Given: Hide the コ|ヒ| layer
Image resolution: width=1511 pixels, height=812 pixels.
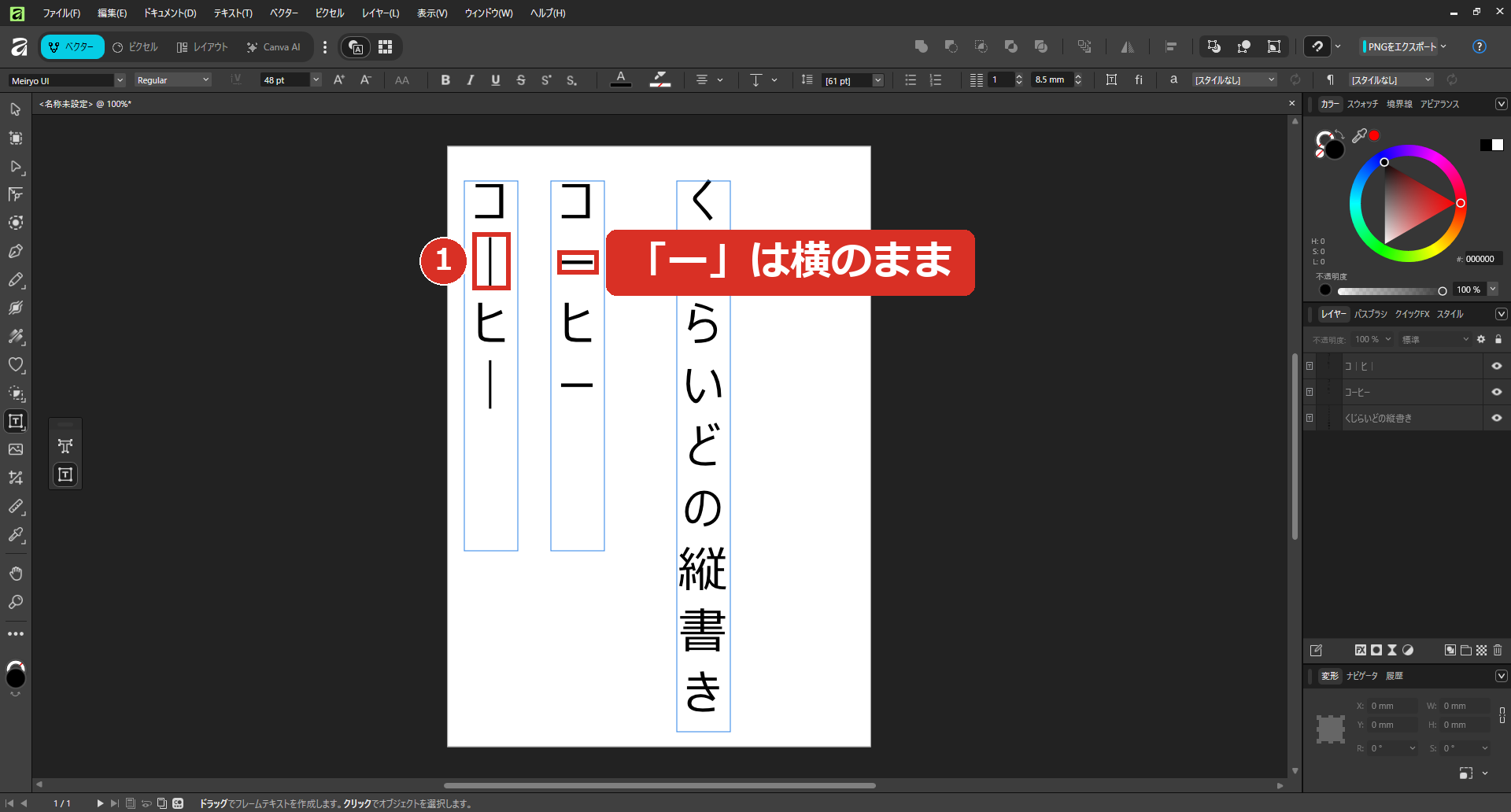Looking at the screenshot, I should click(x=1497, y=366).
